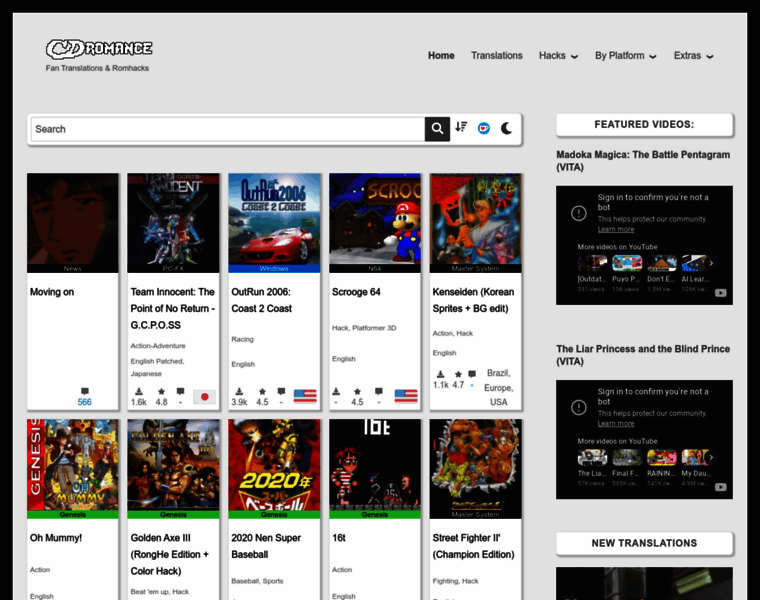Image resolution: width=760 pixels, height=600 pixels.
Task: Click the Oh Mummy cover art
Action: click(x=73, y=465)
